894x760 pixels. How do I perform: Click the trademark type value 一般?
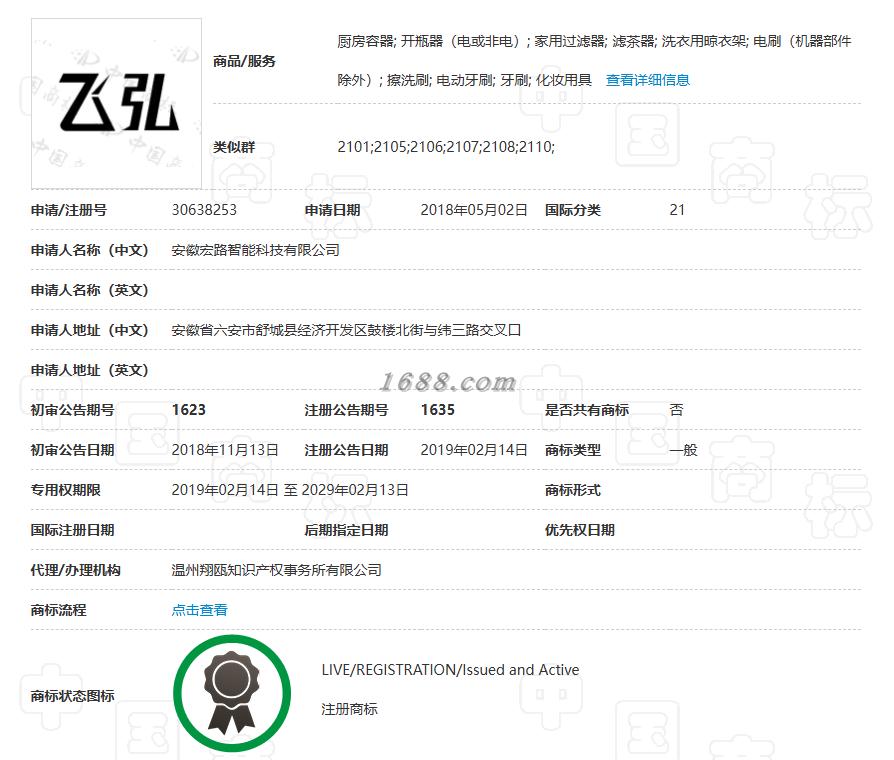684,450
